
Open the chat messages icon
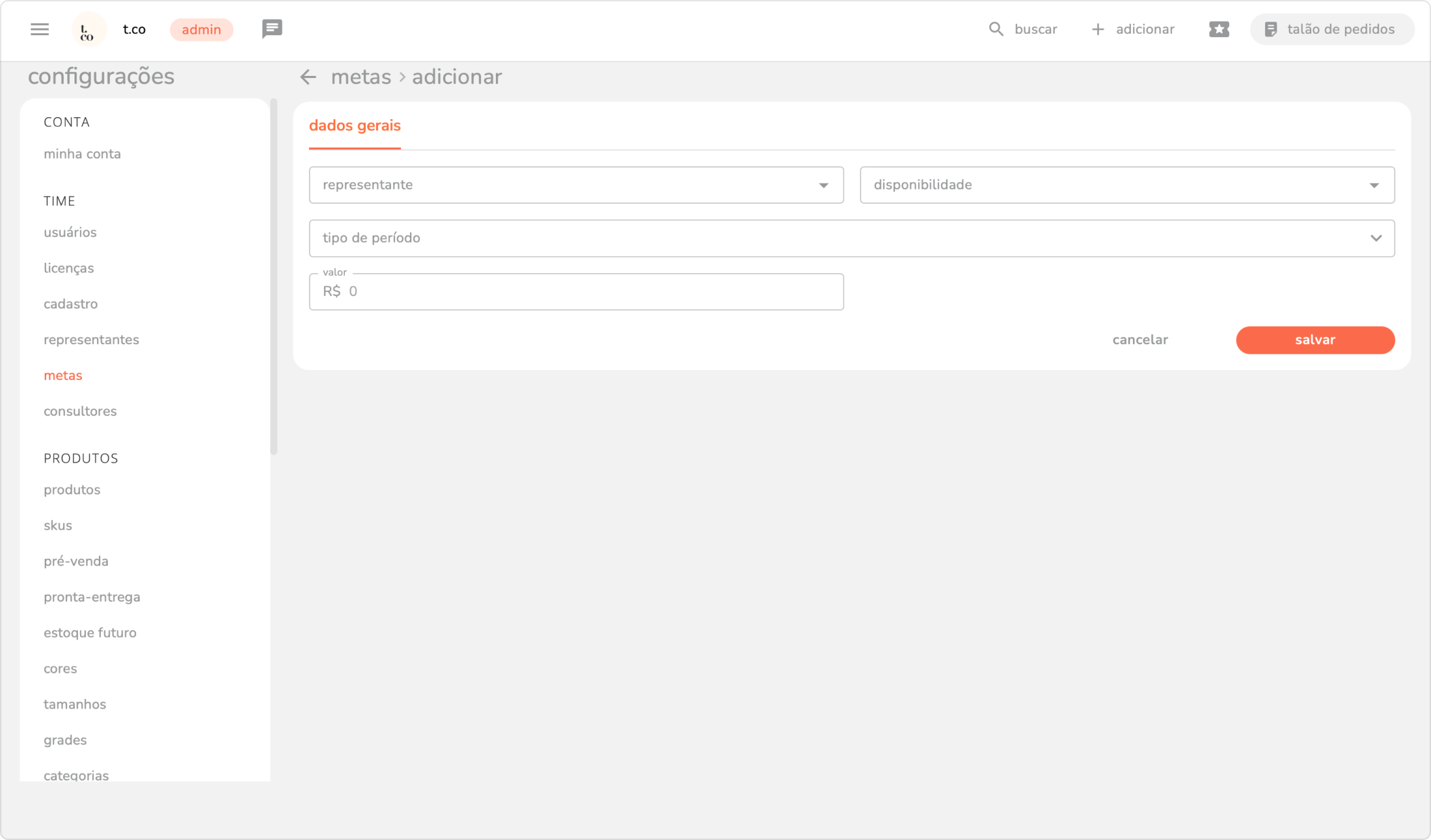point(272,29)
